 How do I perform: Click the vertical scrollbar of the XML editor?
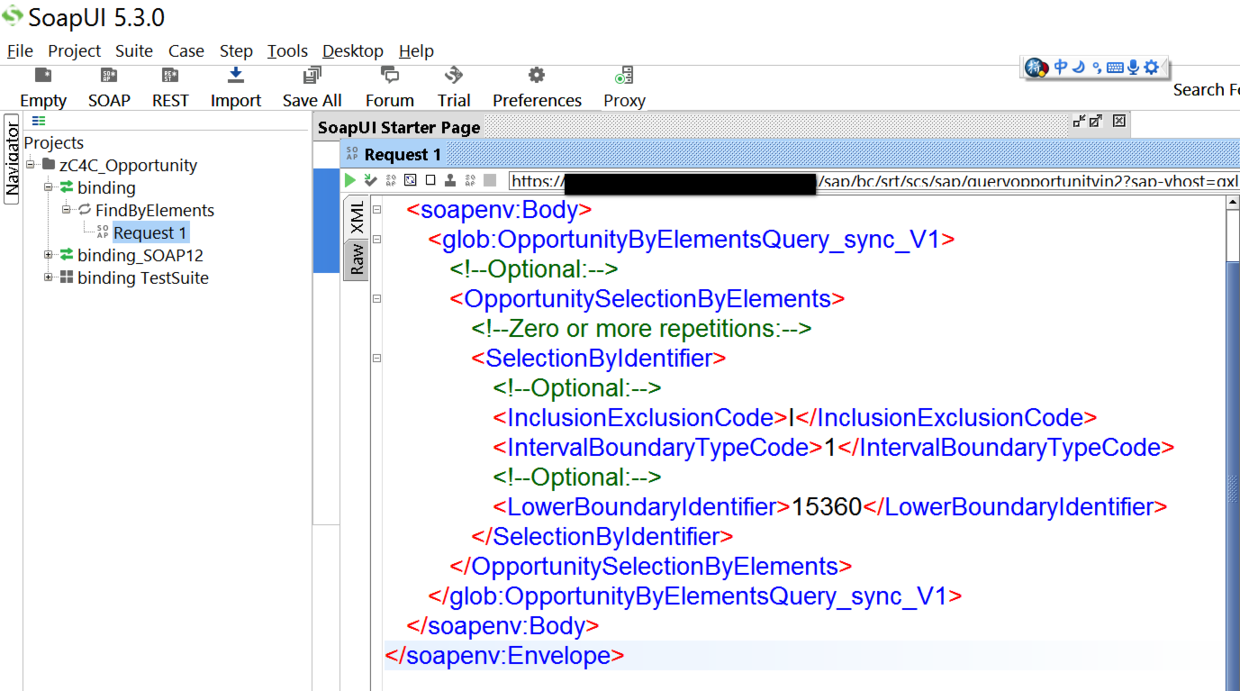click(1233, 440)
